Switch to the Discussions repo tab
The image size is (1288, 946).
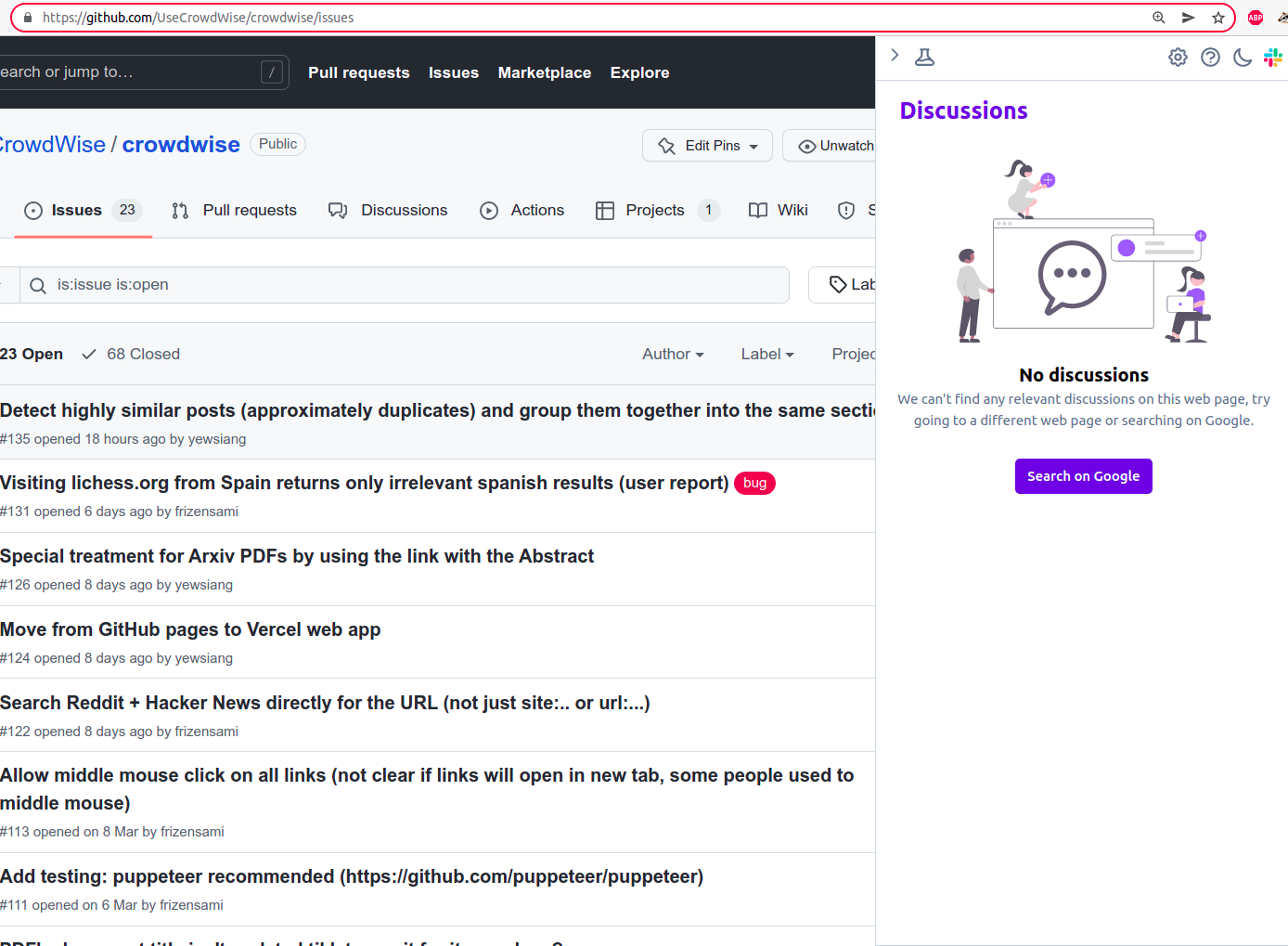pos(388,211)
